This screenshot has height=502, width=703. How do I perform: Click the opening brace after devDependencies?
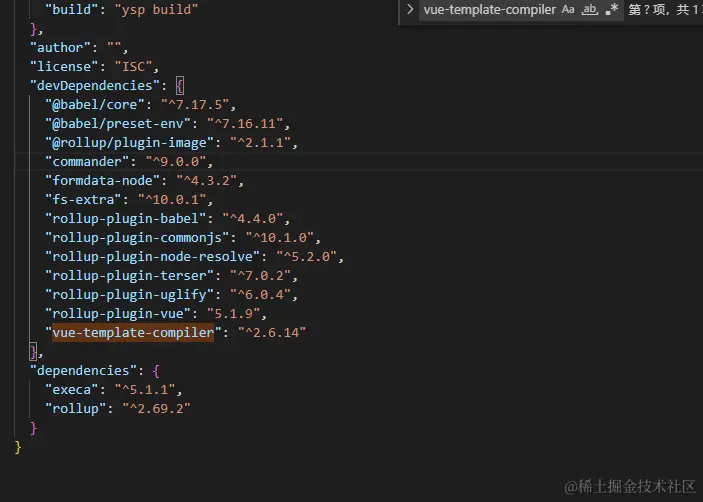click(179, 86)
